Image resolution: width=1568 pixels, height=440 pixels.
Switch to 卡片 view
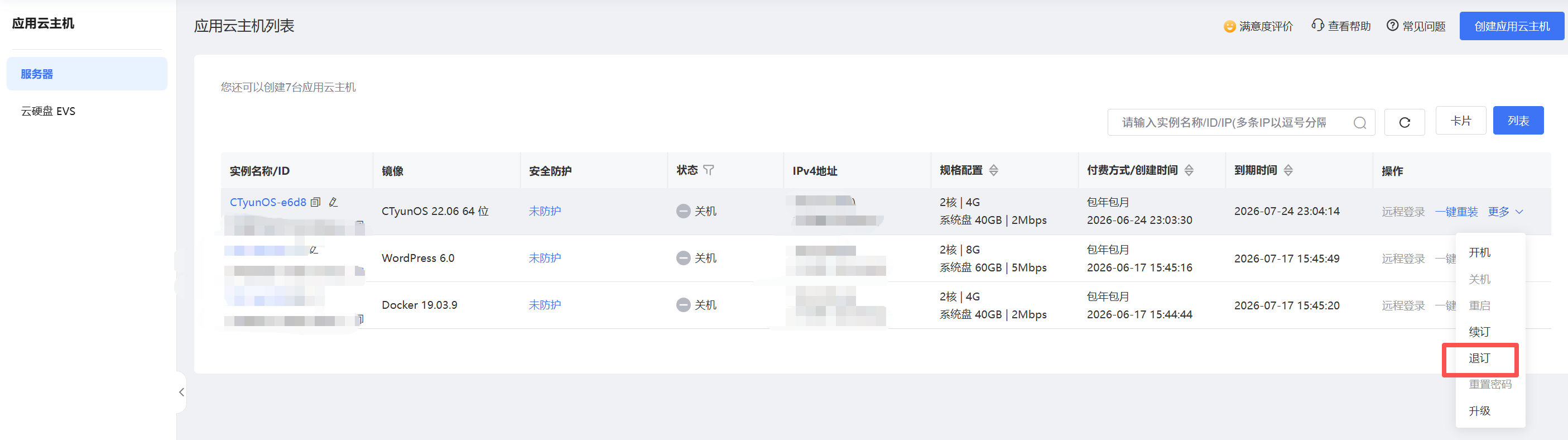pos(1460,121)
